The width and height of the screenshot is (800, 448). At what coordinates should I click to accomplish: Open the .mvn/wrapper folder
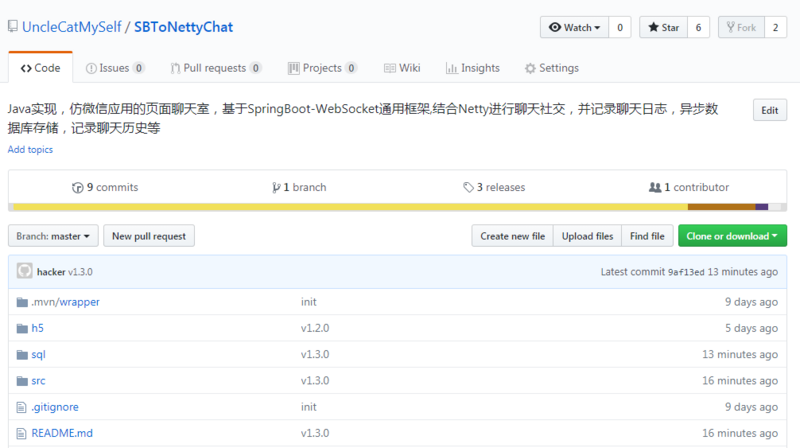click(65, 302)
